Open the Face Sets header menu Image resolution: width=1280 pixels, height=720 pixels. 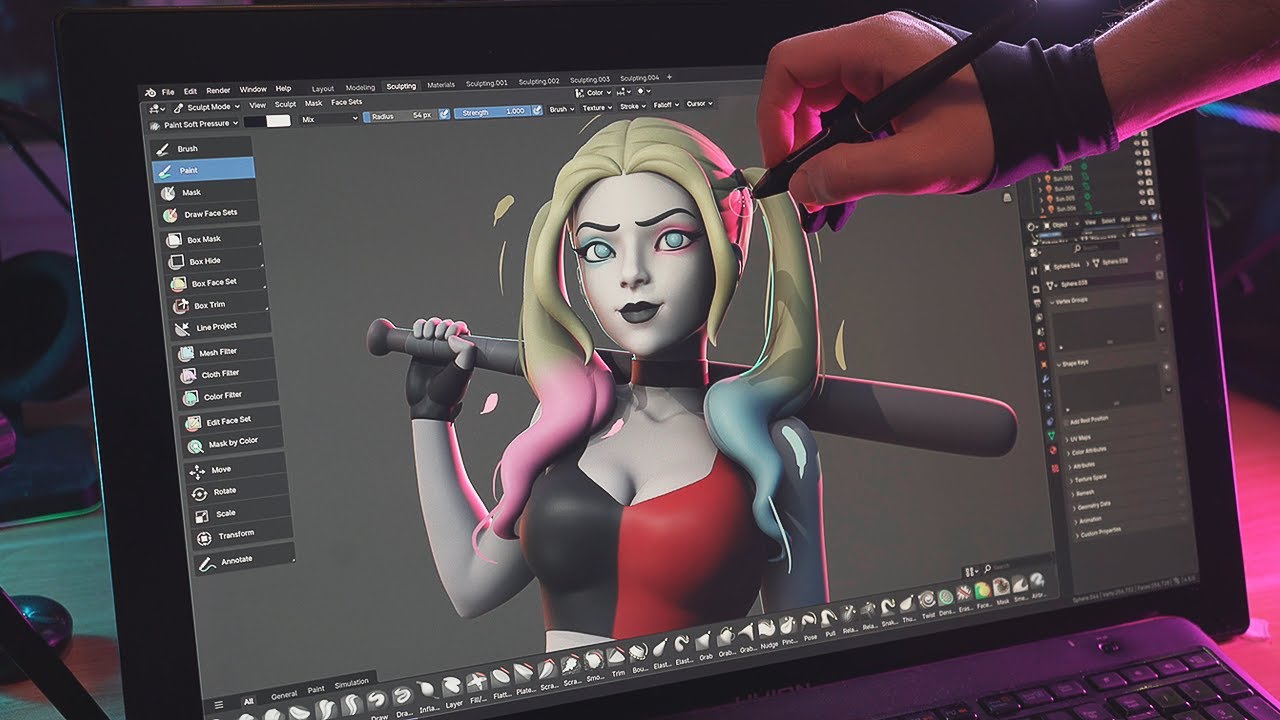pos(347,102)
